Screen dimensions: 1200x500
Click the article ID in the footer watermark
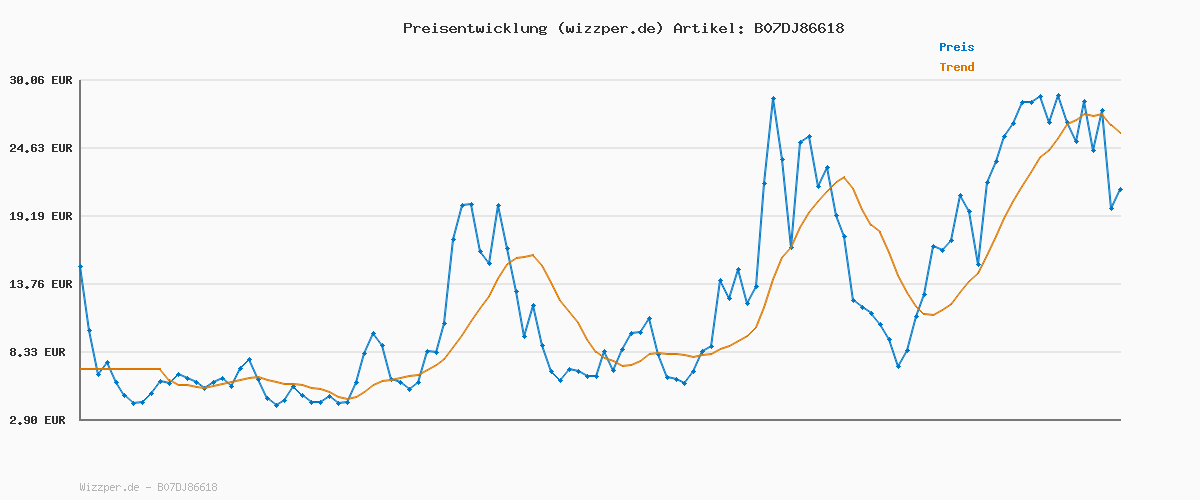pyautogui.click(x=187, y=487)
